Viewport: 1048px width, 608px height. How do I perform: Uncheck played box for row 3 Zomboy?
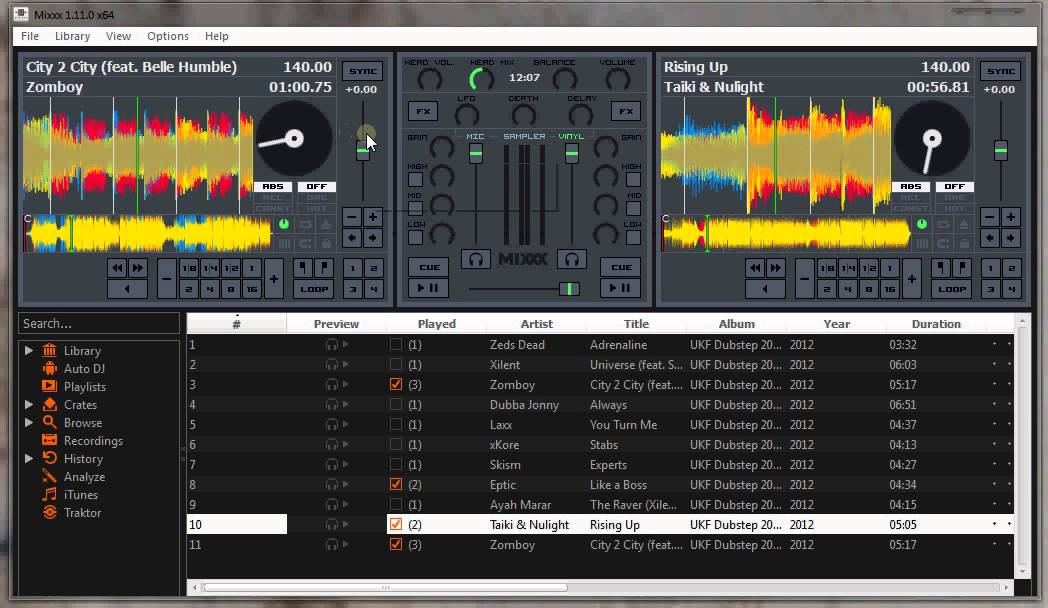click(x=396, y=385)
